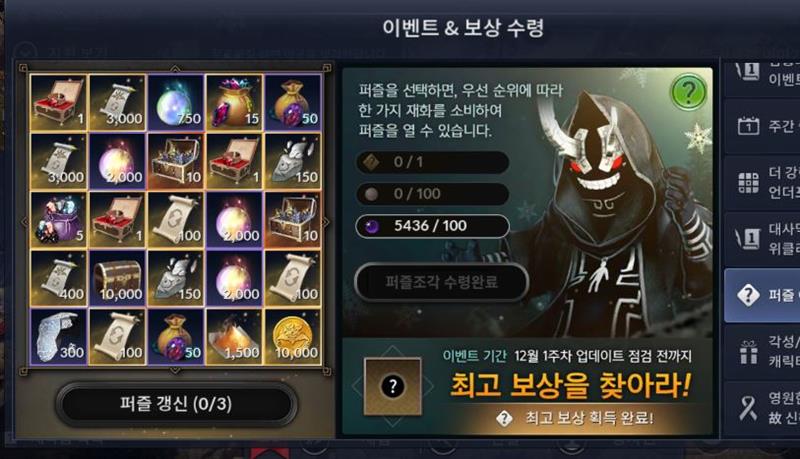
Task: Open the grid icon 더 강한 tab
Action: (762, 182)
